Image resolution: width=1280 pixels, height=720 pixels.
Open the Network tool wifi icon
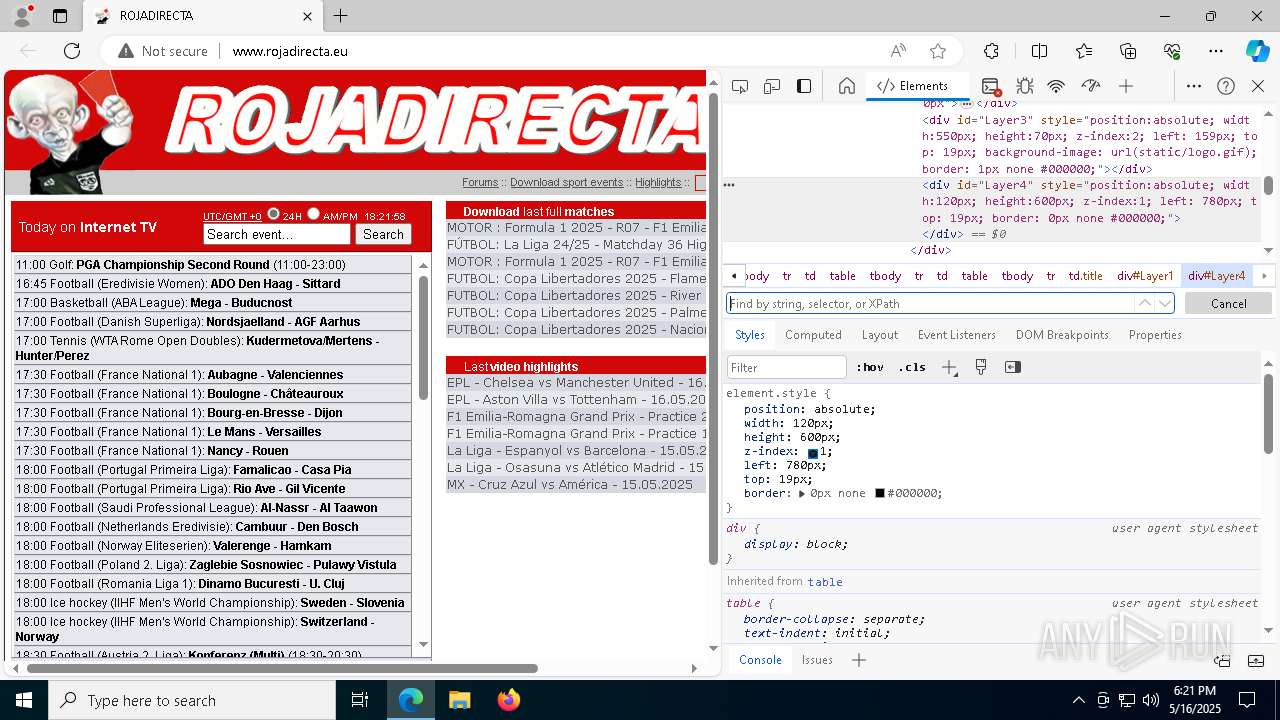pos(1056,86)
